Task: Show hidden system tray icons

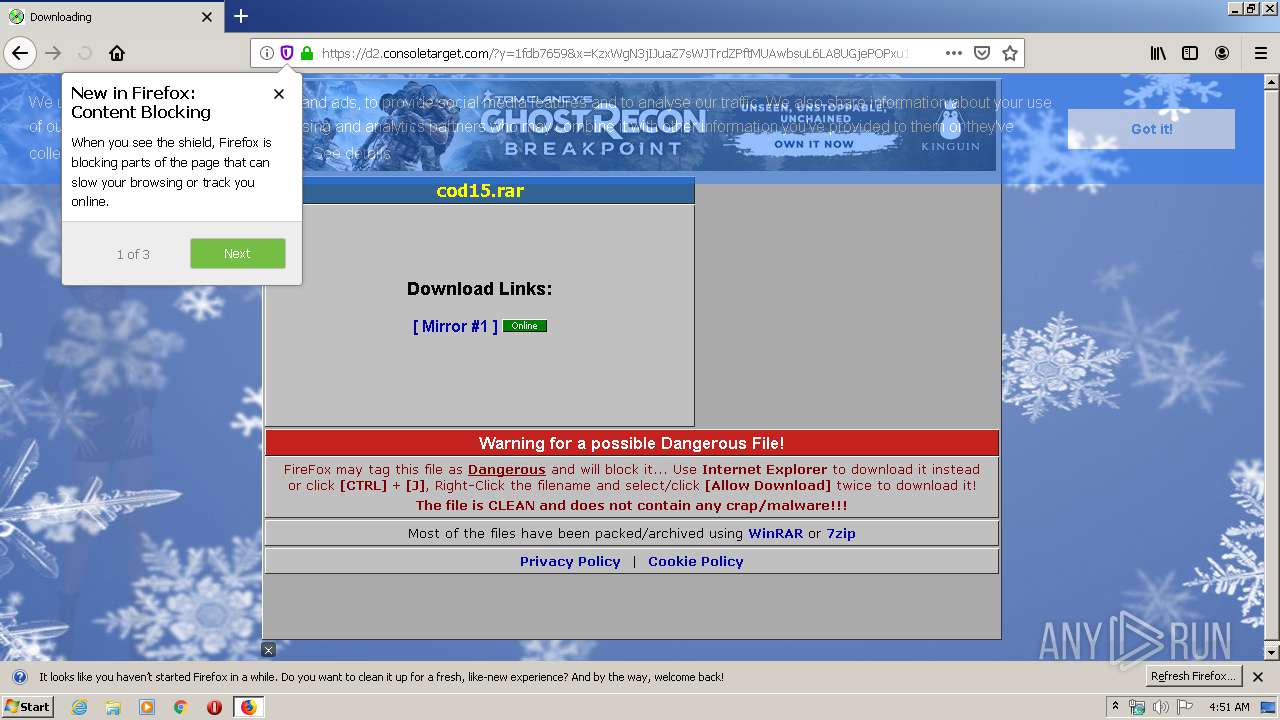Action: pyautogui.click(x=1115, y=706)
